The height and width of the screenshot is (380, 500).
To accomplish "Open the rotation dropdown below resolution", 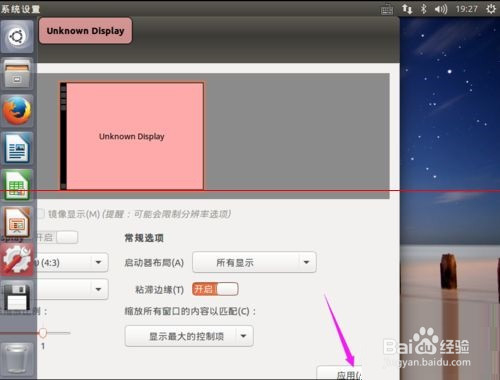I will pos(72,289).
